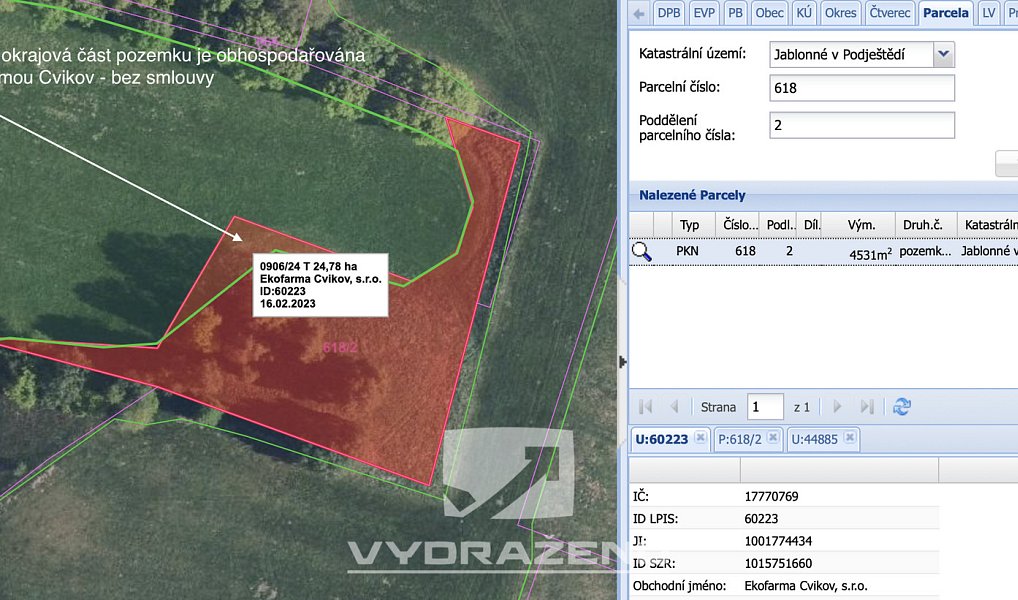Click the ID SZR value 1015751660
This screenshot has height=600, width=1018.
(x=778, y=563)
